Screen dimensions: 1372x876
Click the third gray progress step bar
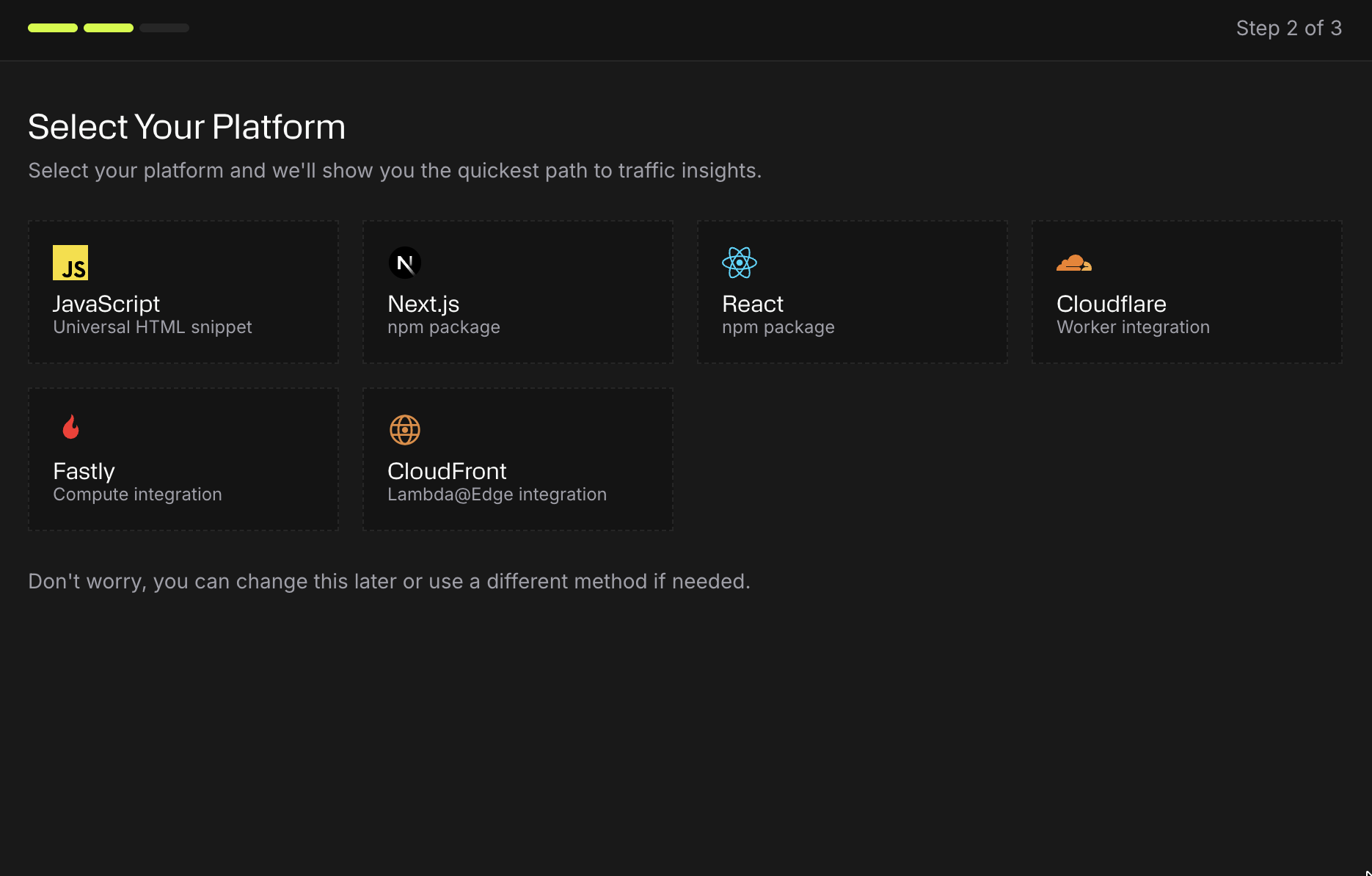point(164,28)
